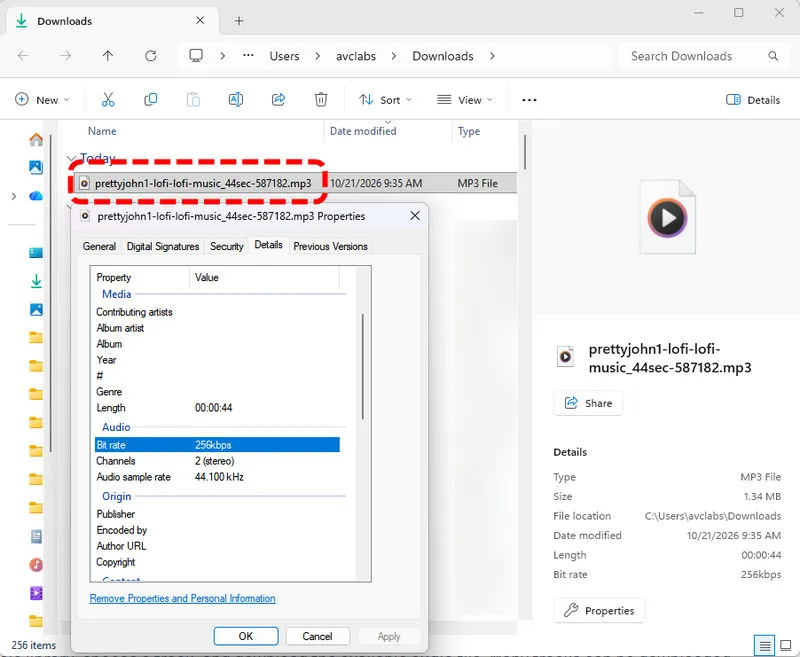Click the Search Downloads field

pos(706,56)
